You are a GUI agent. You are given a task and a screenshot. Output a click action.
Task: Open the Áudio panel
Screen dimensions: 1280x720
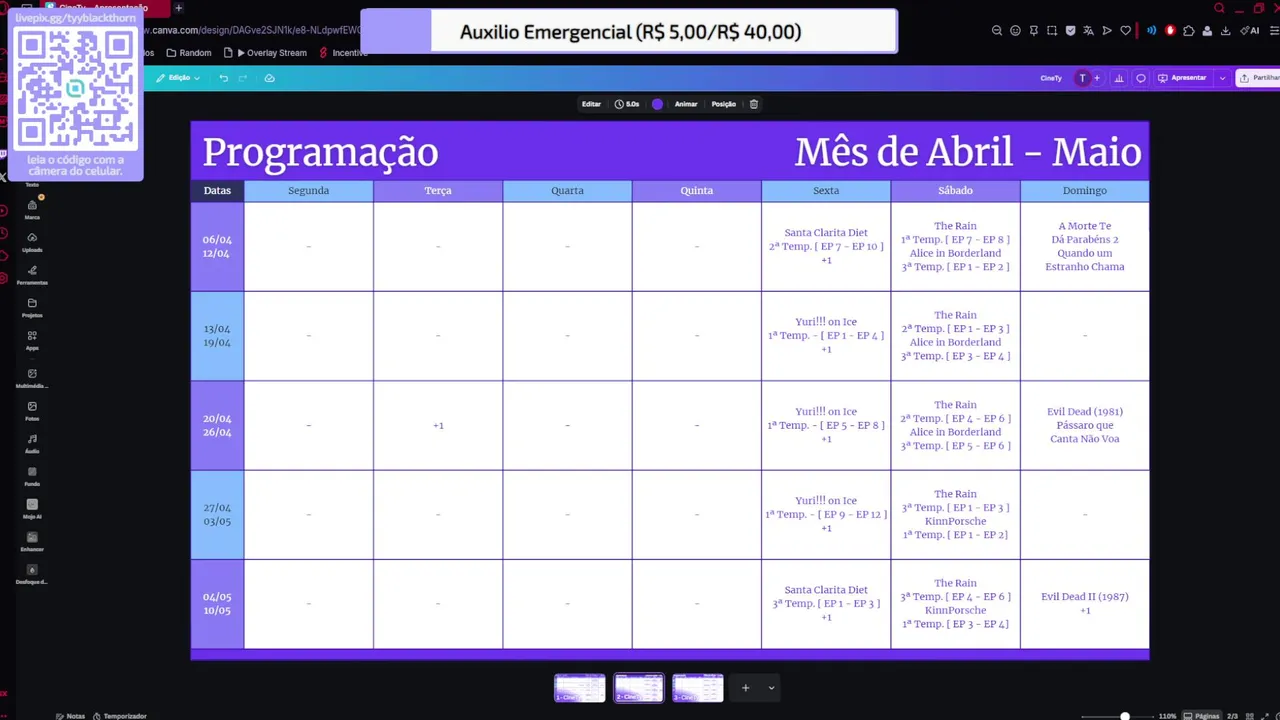pyautogui.click(x=32, y=443)
